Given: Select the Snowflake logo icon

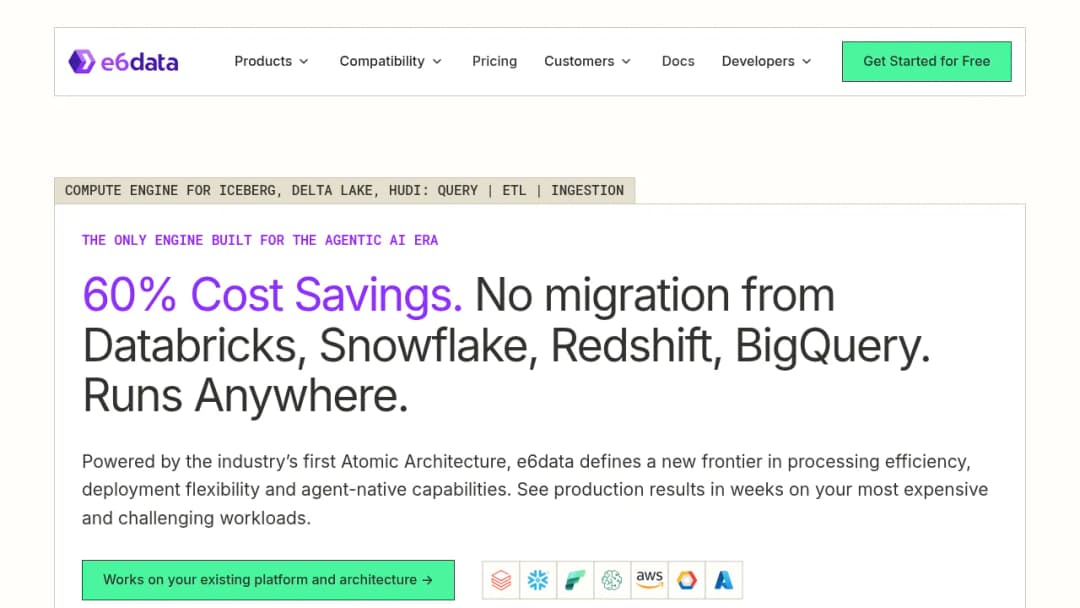Looking at the screenshot, I should (538, 580).
